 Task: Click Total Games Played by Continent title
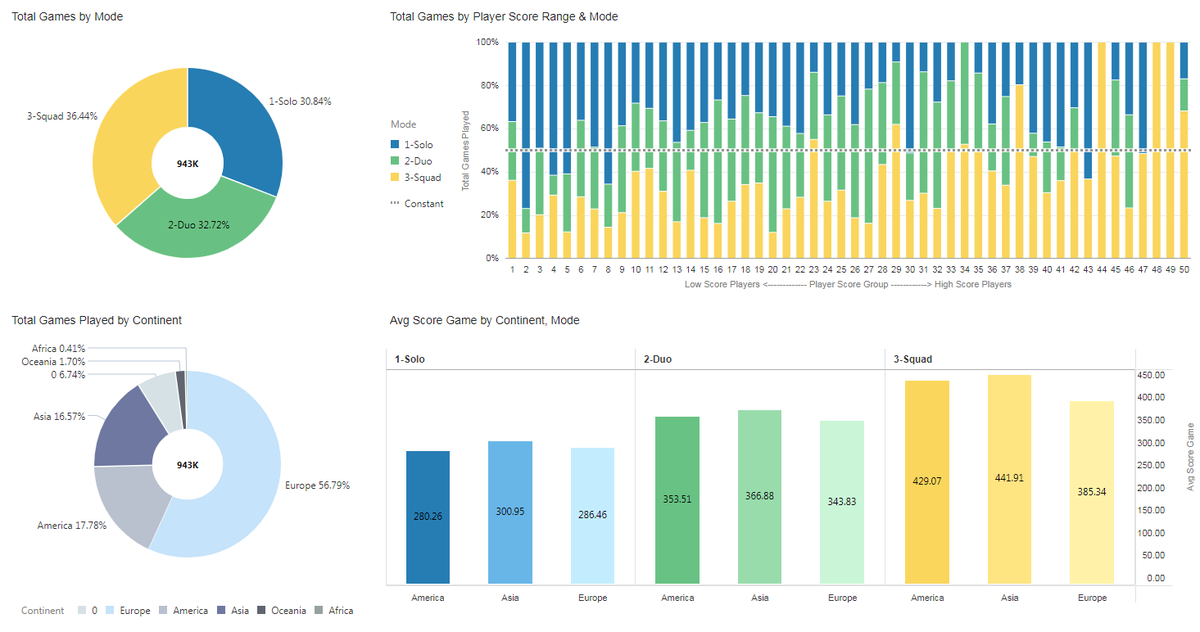click(x=96, y=320)
